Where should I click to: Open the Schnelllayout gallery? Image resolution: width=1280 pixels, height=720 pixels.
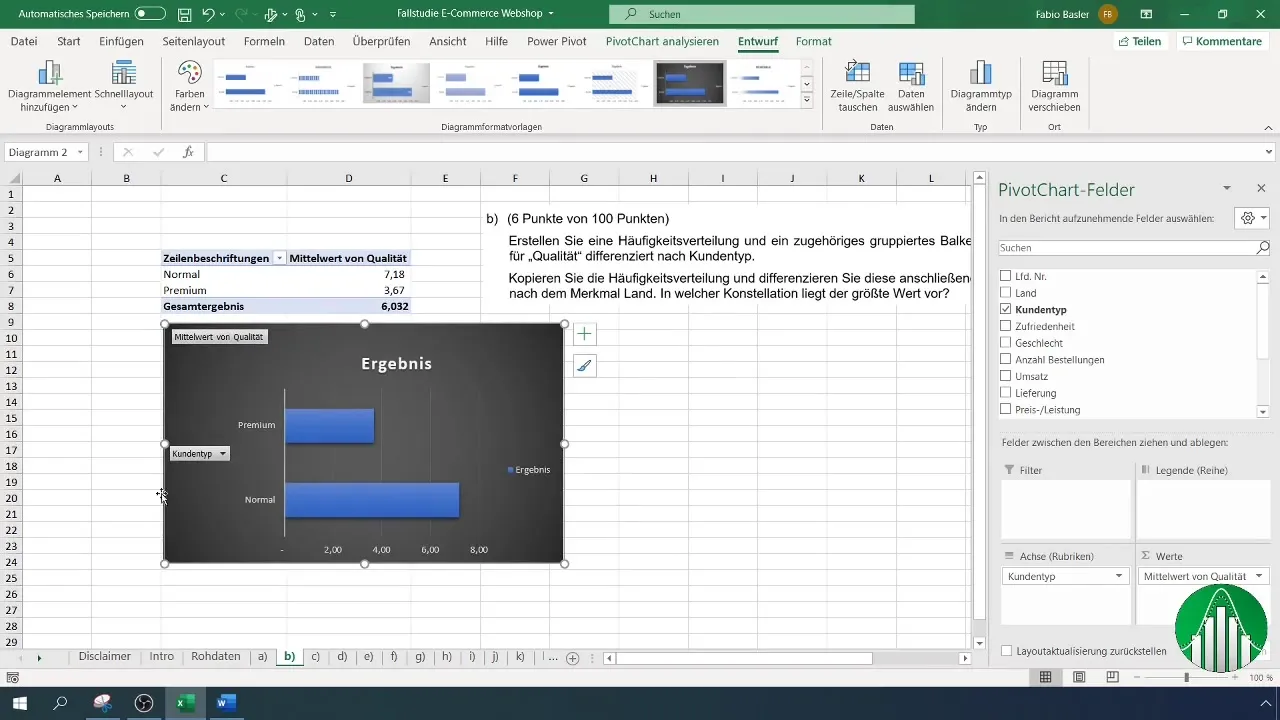click(124, 86)
